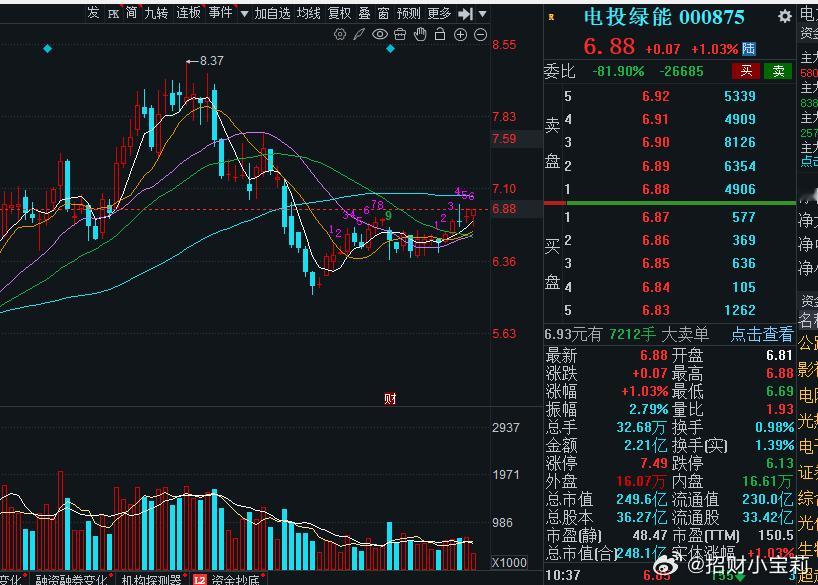The height and width of the screenshot is (585, 818).
Task: Click the 金额 2.21亿 value
Action: [646, 445]
